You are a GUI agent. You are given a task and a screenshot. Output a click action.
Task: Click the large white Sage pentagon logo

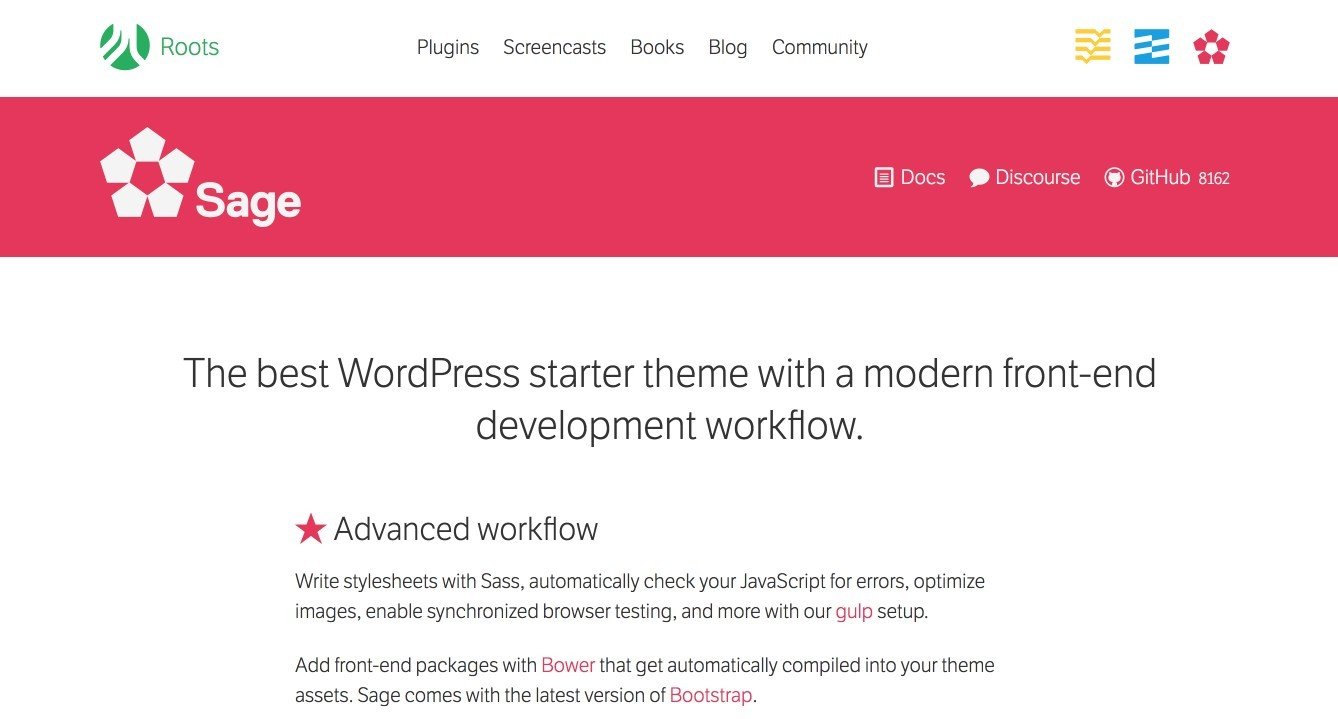click(147, 172)
